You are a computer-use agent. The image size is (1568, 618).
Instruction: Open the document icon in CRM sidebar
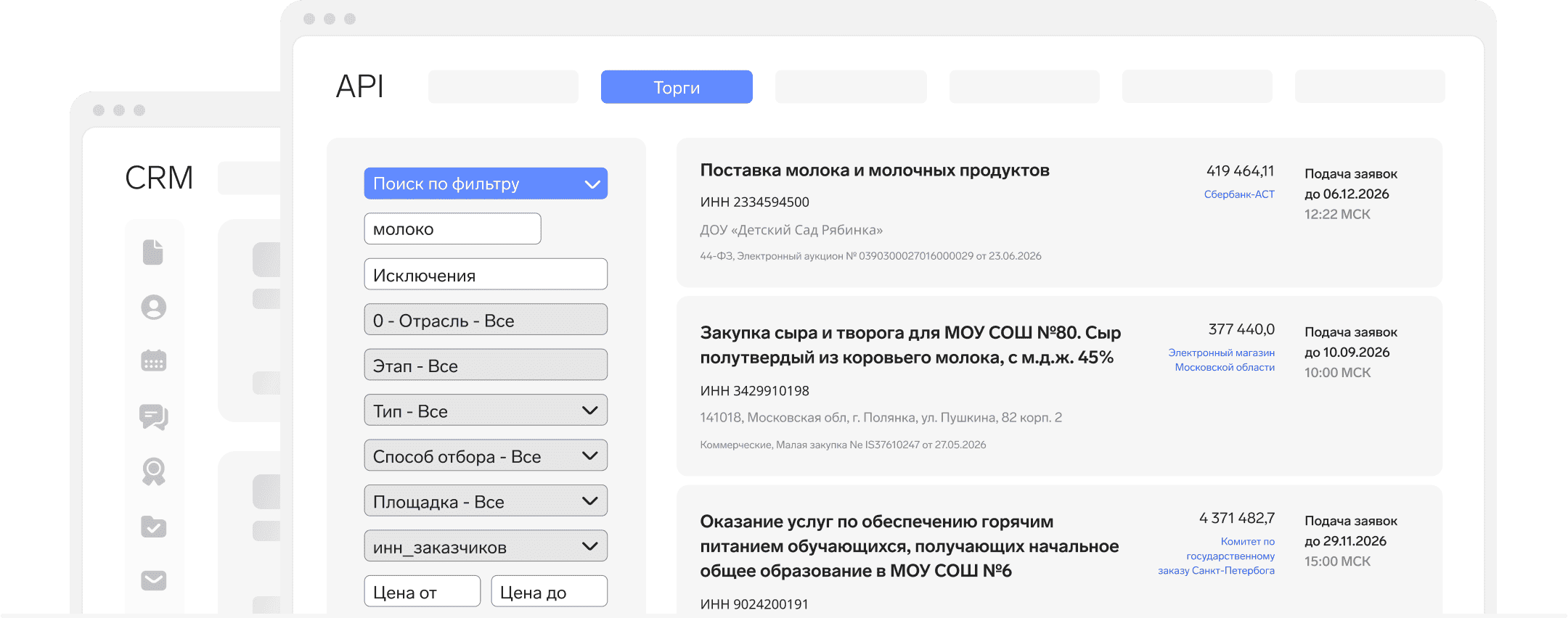153,252
